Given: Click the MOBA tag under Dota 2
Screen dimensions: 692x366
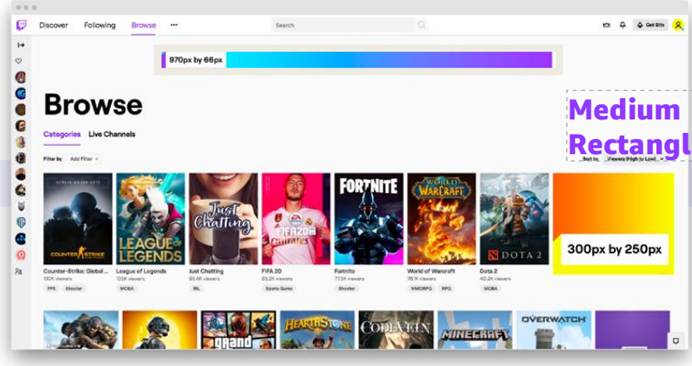Looking at the screenshot, I should (x=490, y=289).
